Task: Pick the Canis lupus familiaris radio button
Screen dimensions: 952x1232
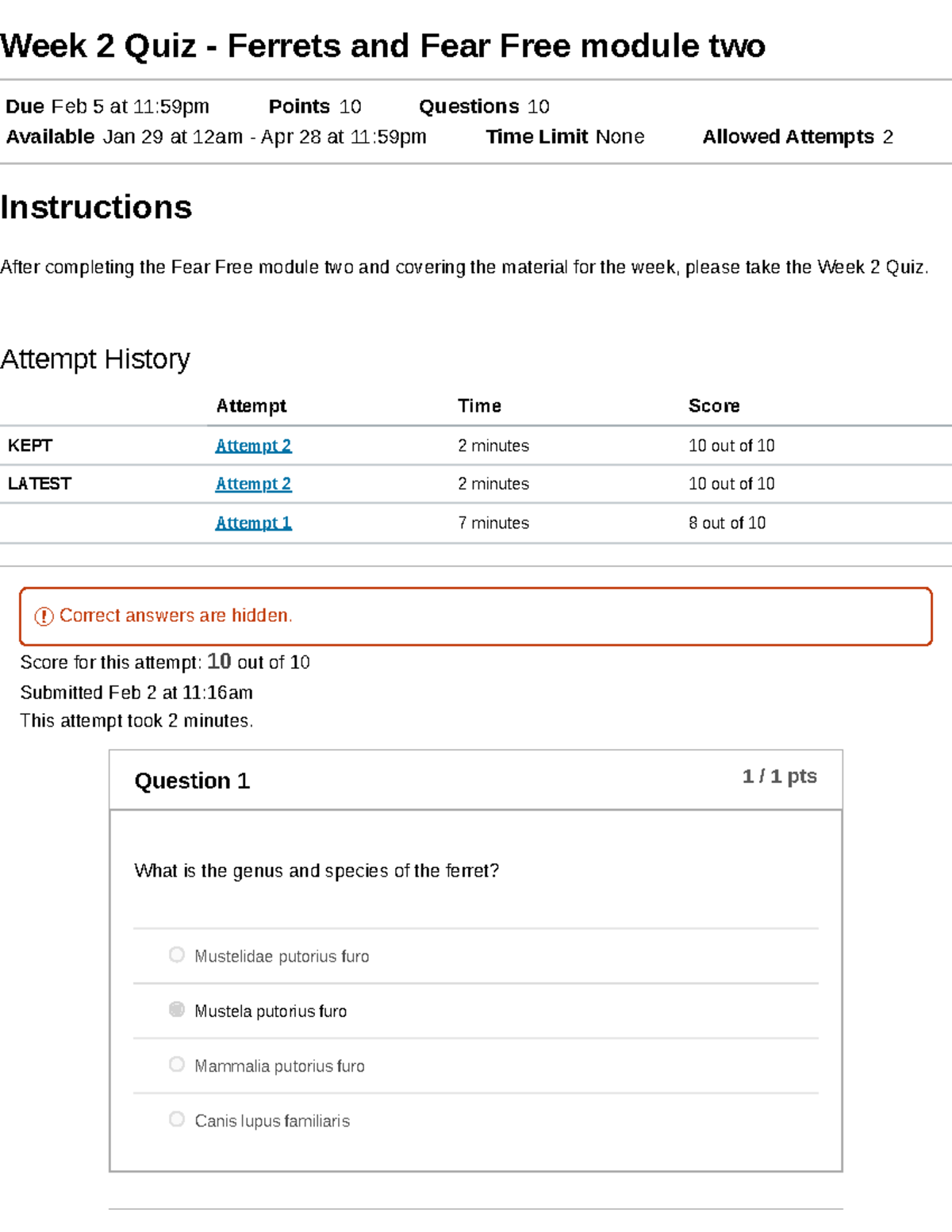Action: pos(177,1119)
